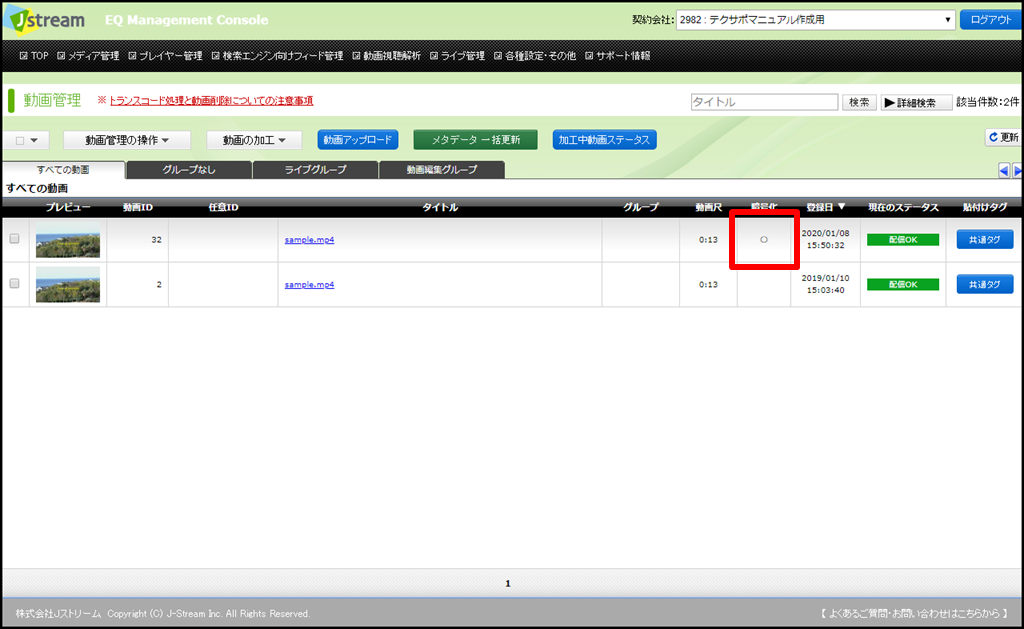Click the 登録日 sort arrow header
This screenshot has height=629, width=1024.
click(826, 207)
